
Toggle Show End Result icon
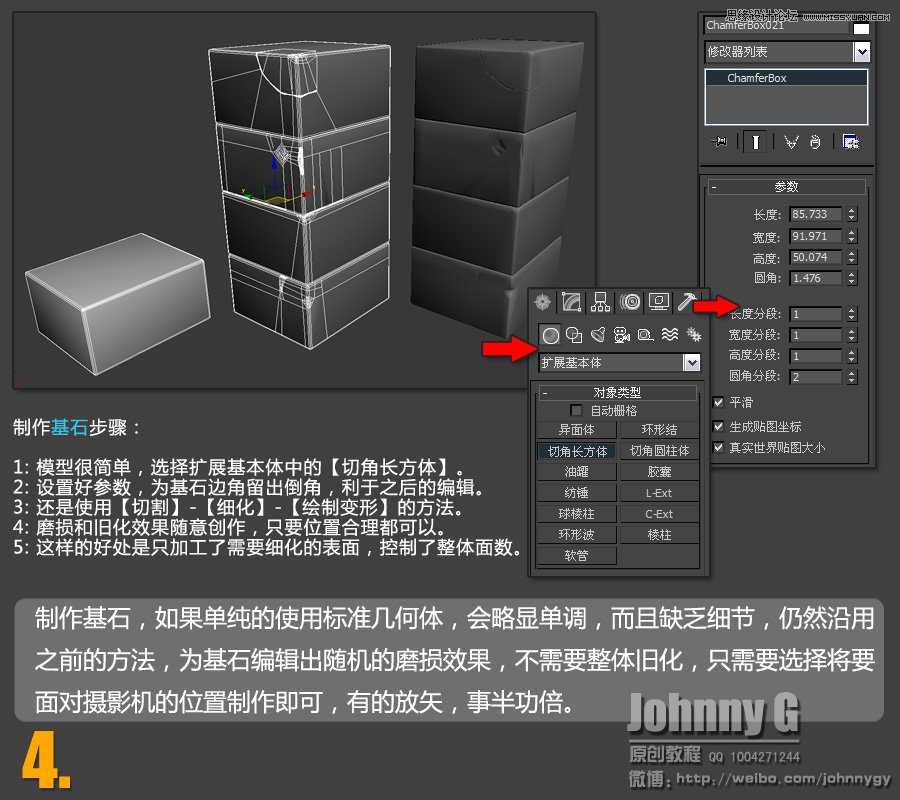point(755,142)
